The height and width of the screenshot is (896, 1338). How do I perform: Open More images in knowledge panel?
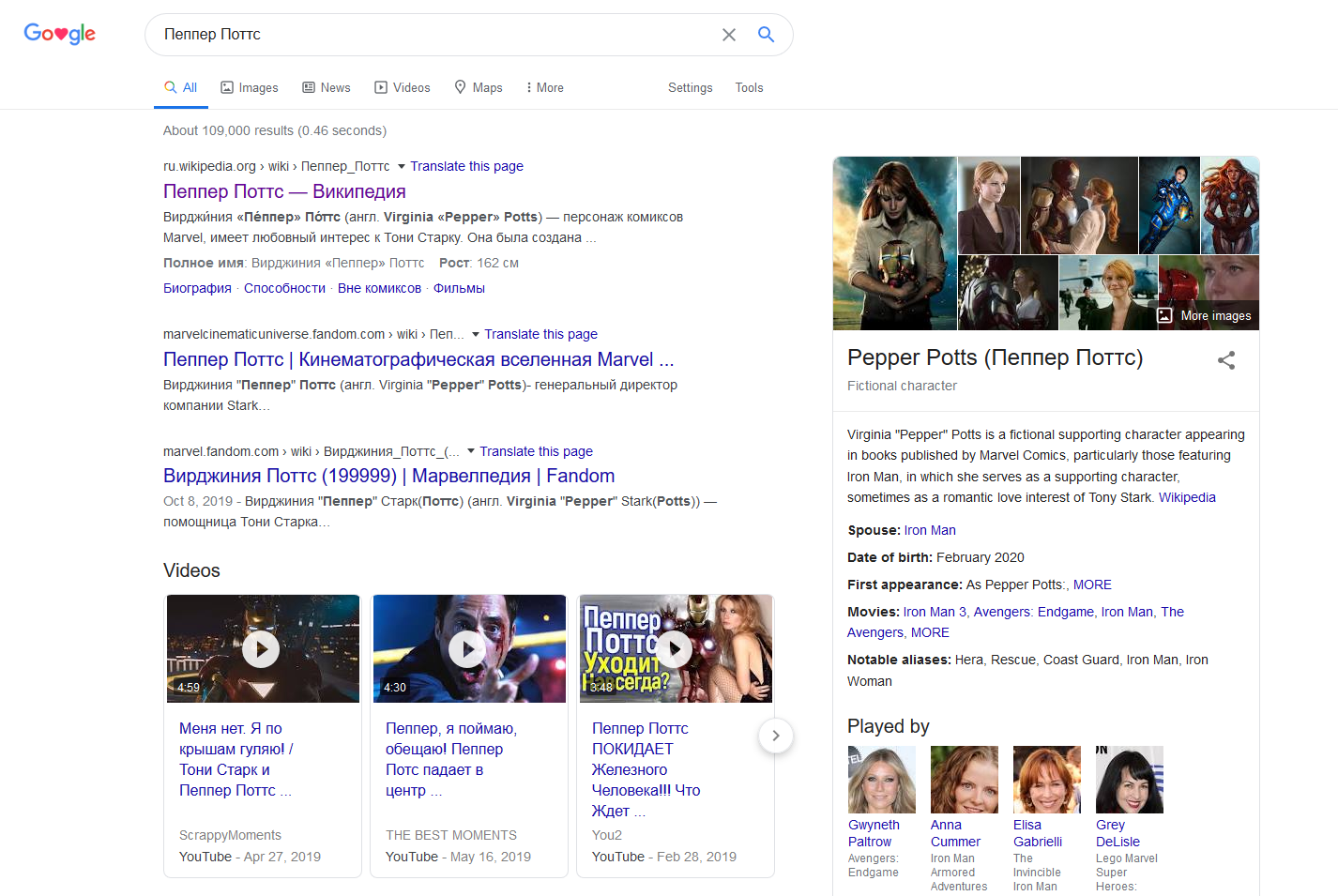coord(1205,316)
